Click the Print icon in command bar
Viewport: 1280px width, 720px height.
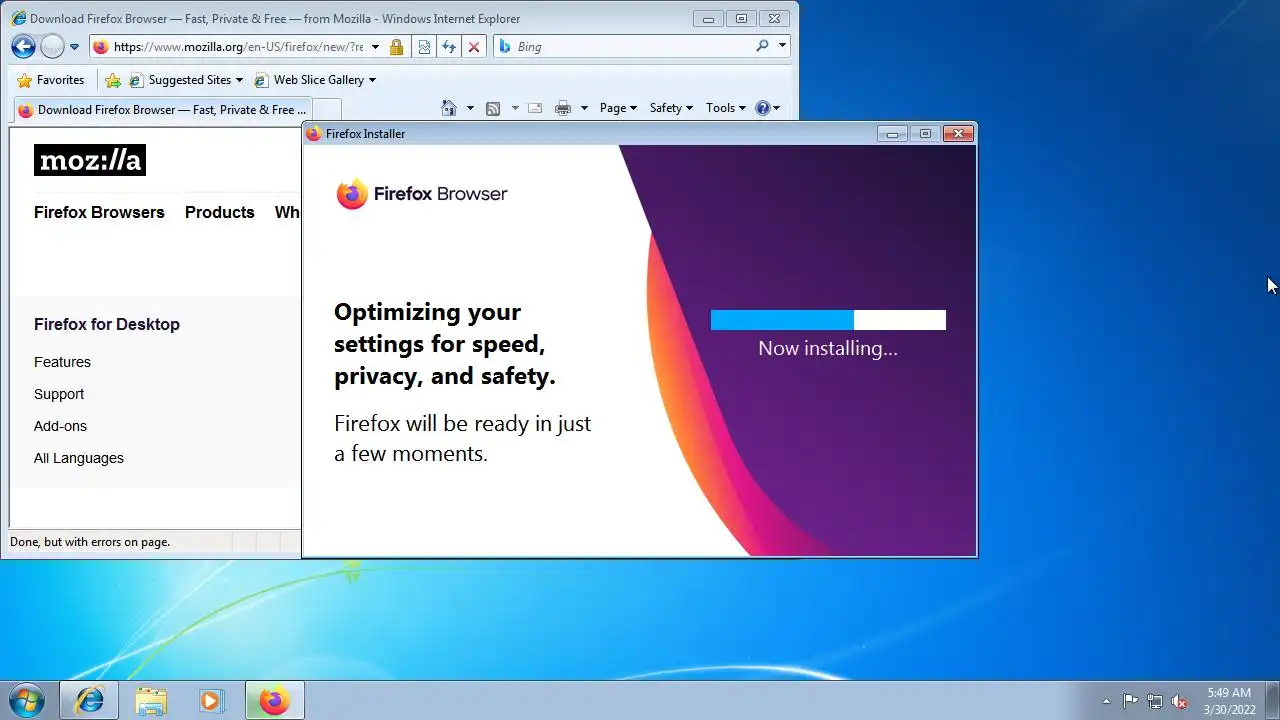(563, 108)
